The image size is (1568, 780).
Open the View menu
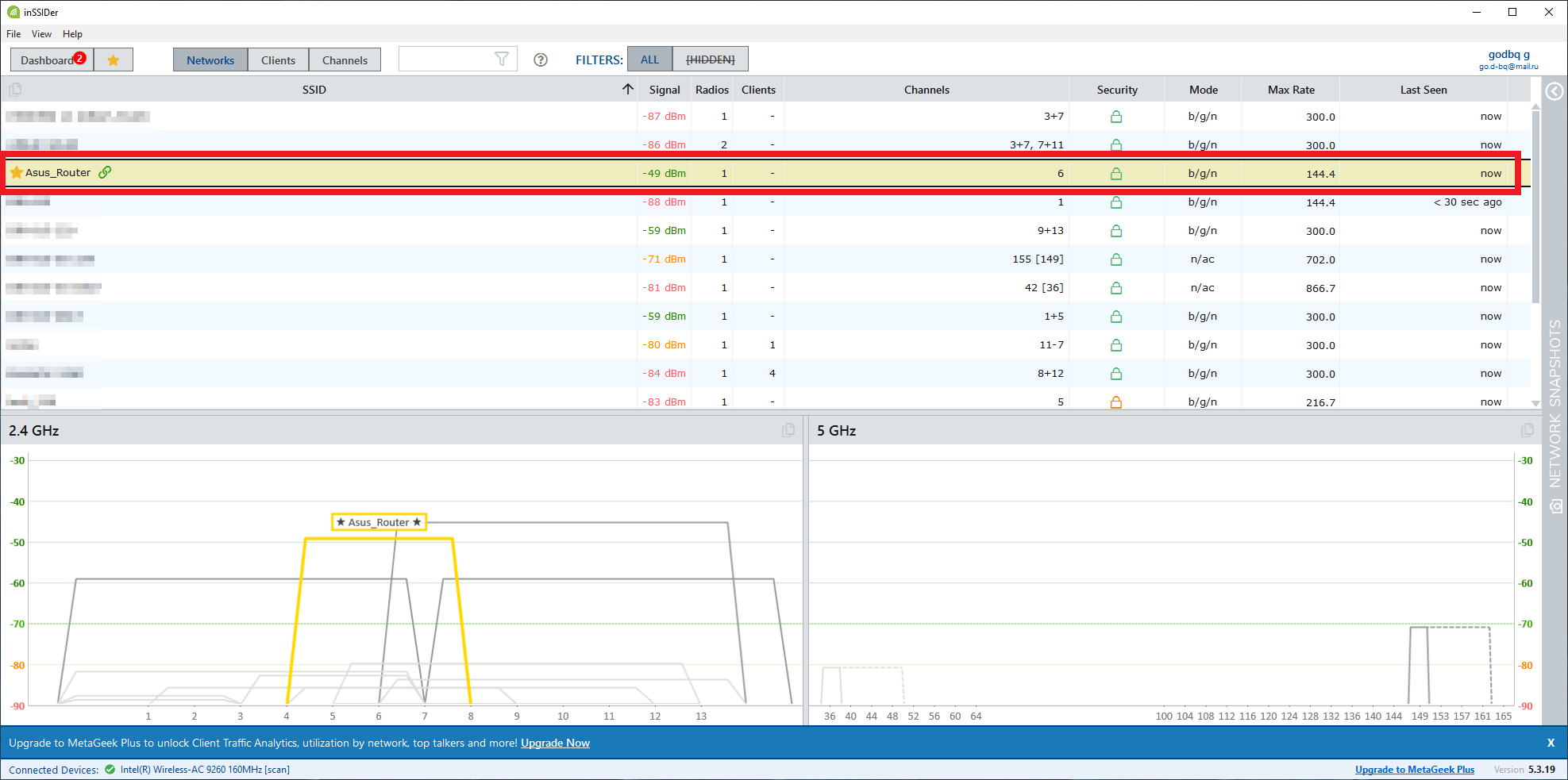pos(41,34)
